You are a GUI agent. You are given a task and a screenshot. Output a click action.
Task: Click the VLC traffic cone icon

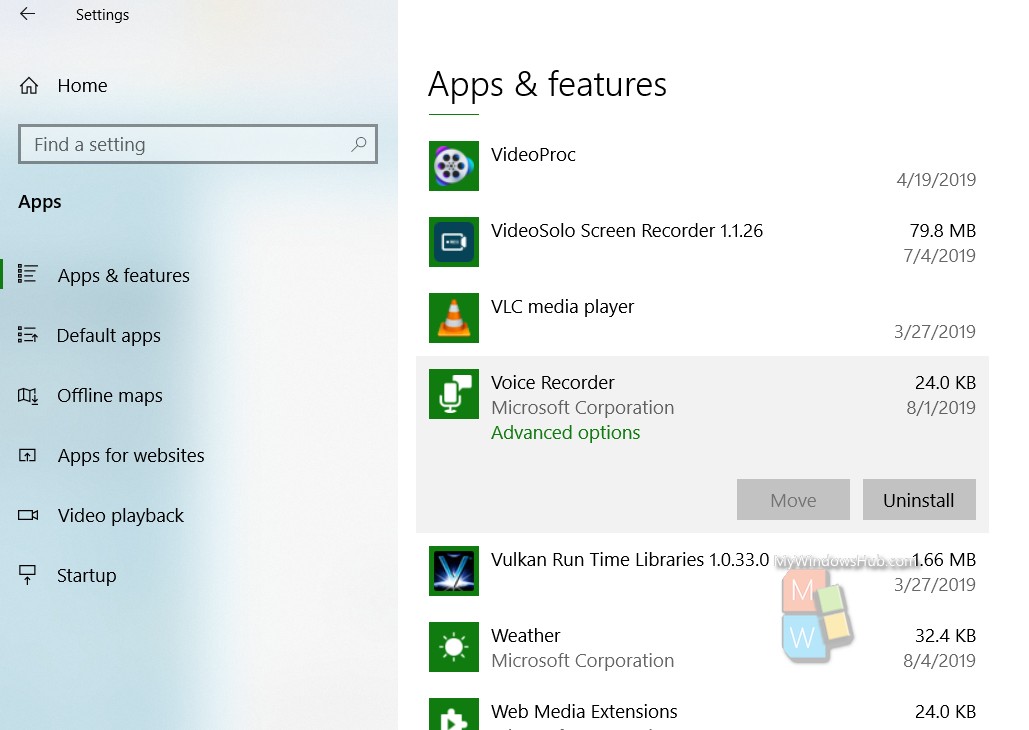point(453,318)
